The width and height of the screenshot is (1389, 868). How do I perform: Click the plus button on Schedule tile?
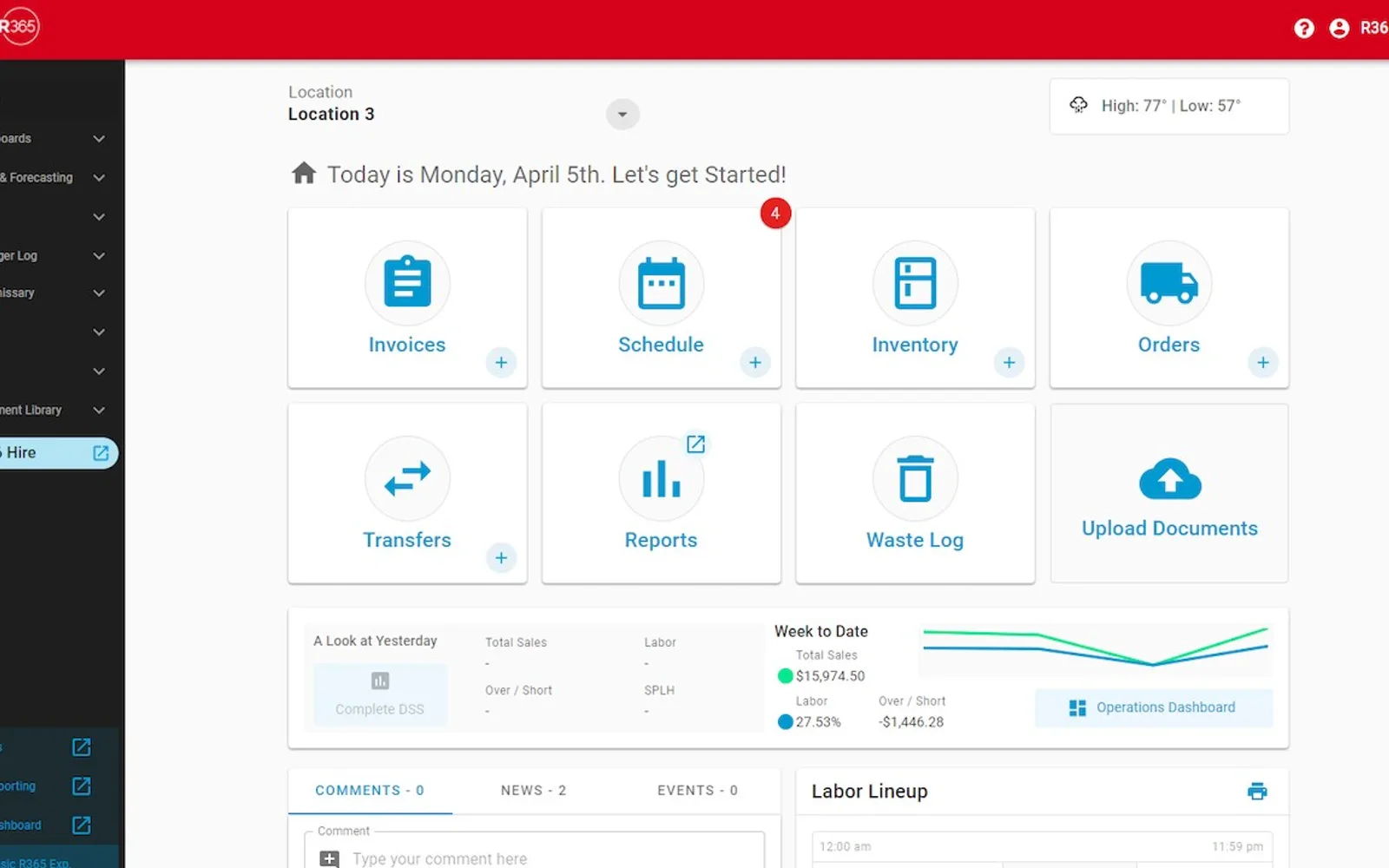tap(755, 362)
